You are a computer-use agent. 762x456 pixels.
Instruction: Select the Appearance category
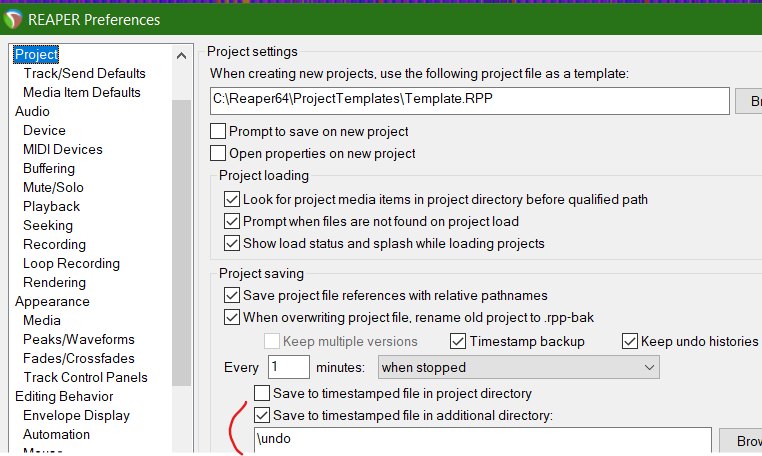[x=52, y=301]
